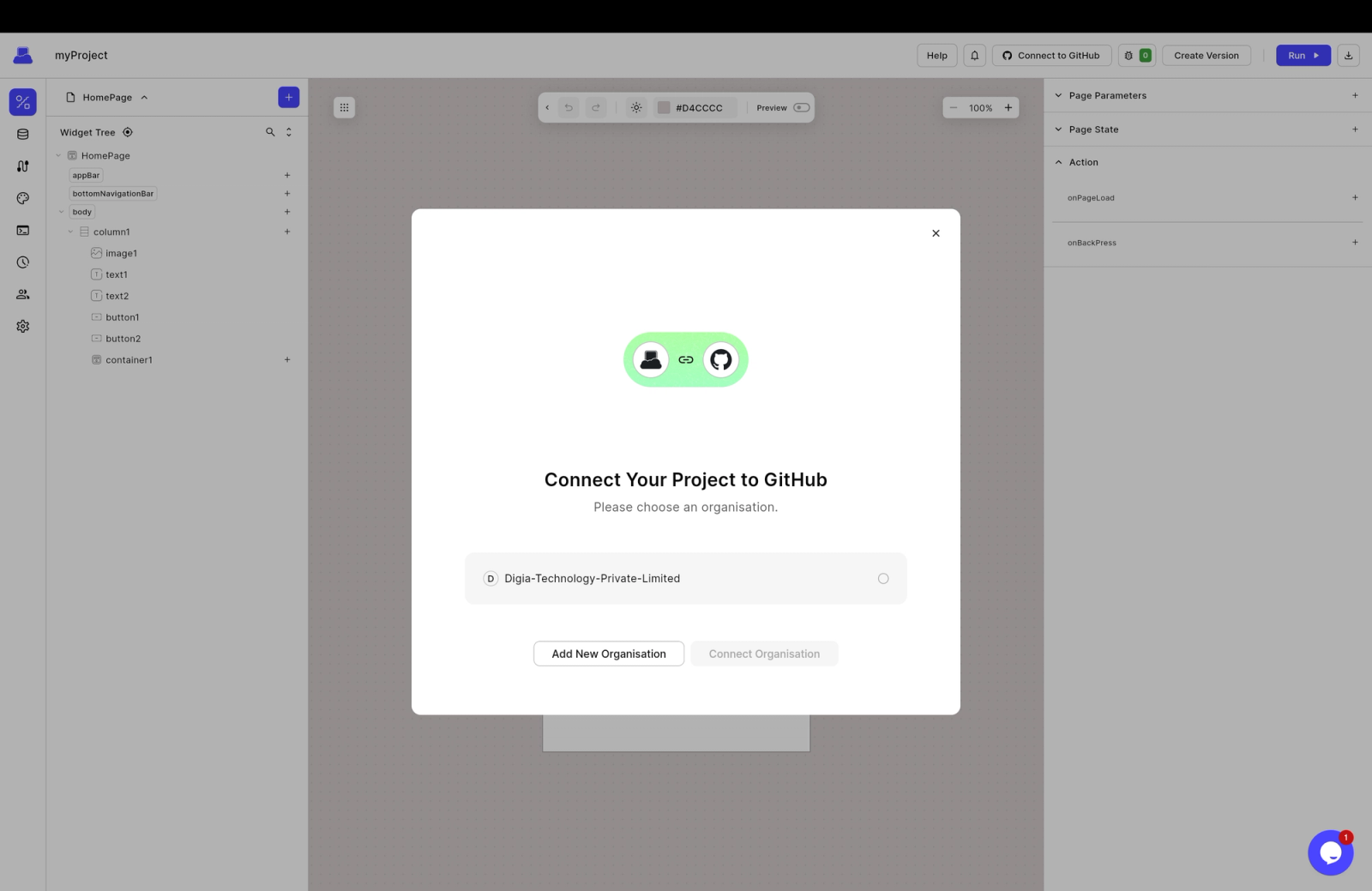1372x891 pixels.
Task: Click the Add New Organisation button
Action: 609,654
